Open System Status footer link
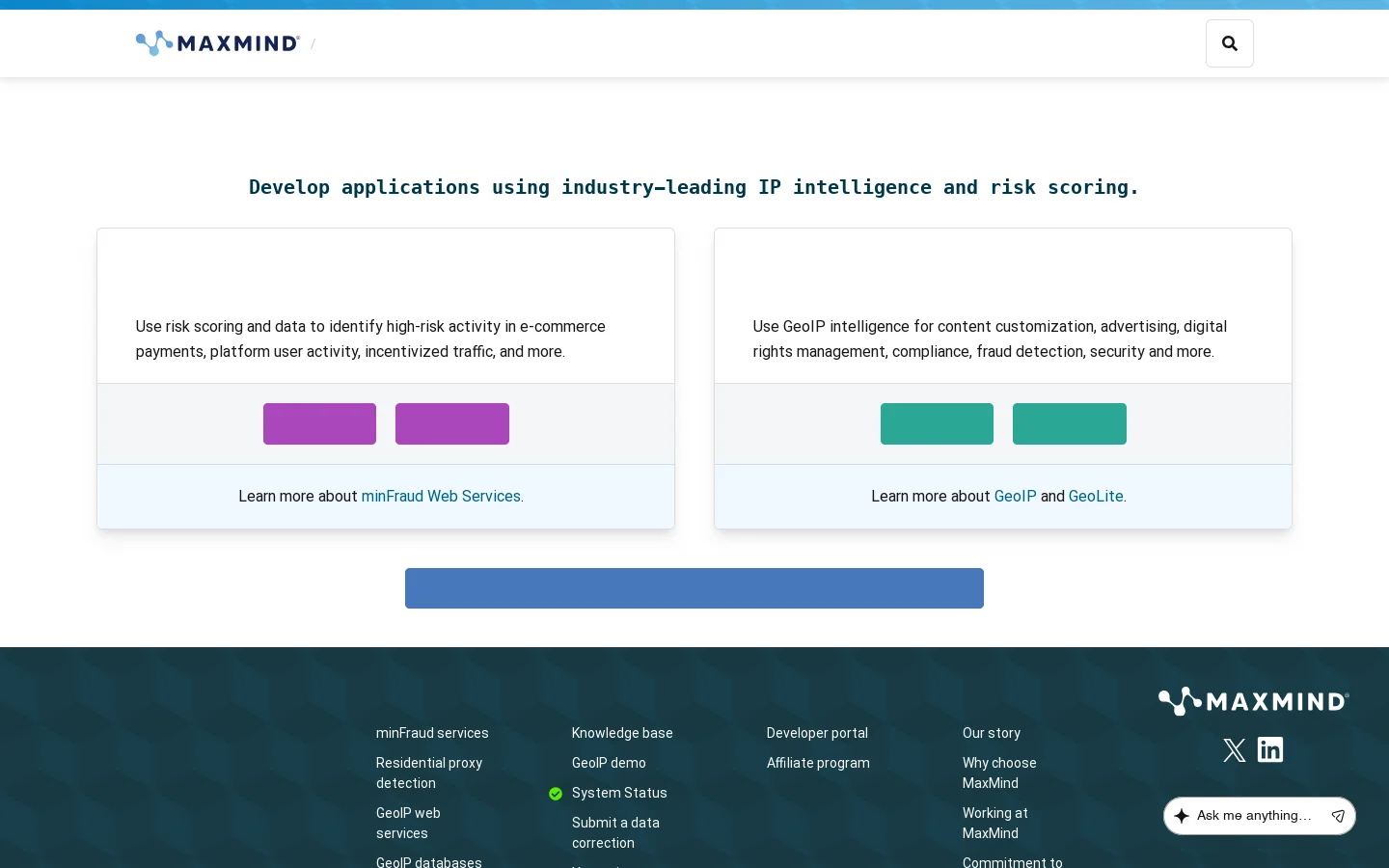The image size is (1389, 868). coord(619,793)
